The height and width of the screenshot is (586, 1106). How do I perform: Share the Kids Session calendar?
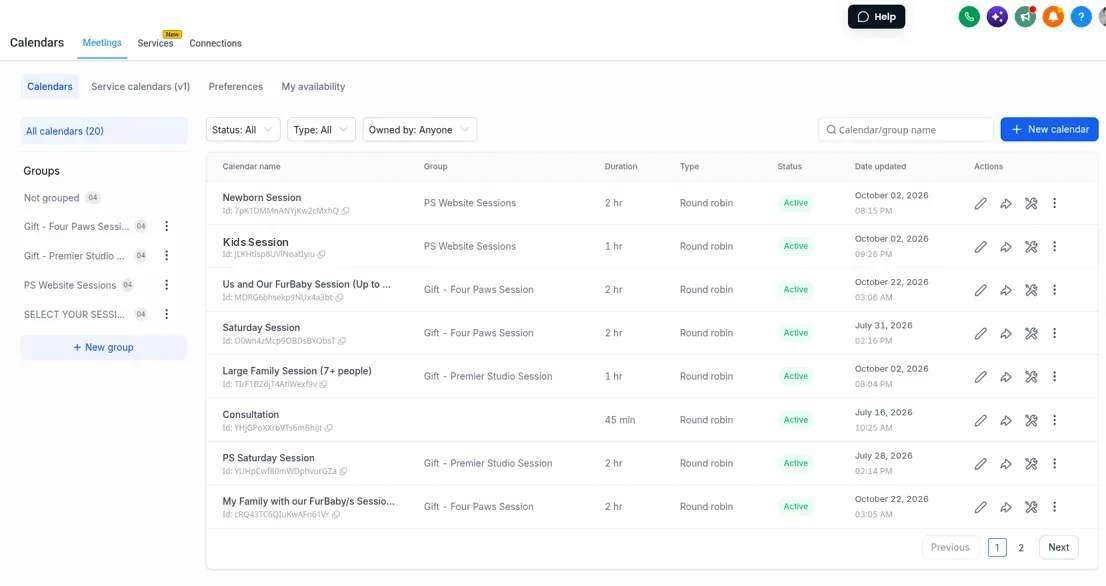pos(1006,247)
